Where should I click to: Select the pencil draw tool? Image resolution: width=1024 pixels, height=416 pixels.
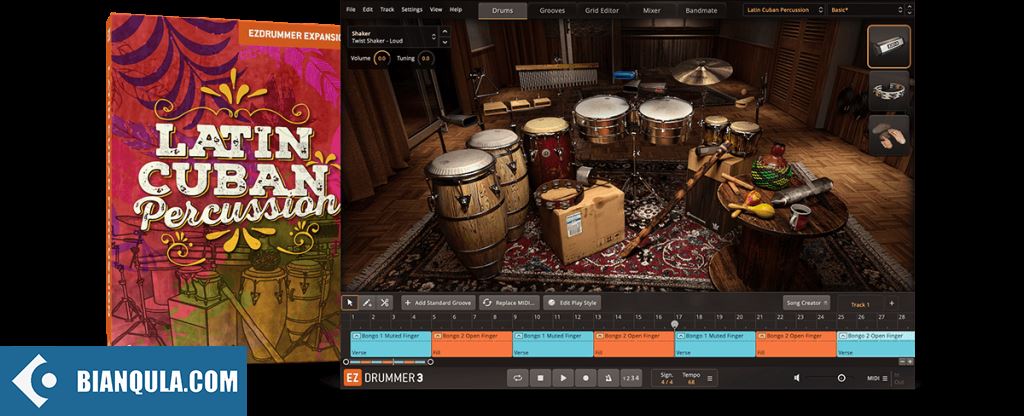[367, 303]
